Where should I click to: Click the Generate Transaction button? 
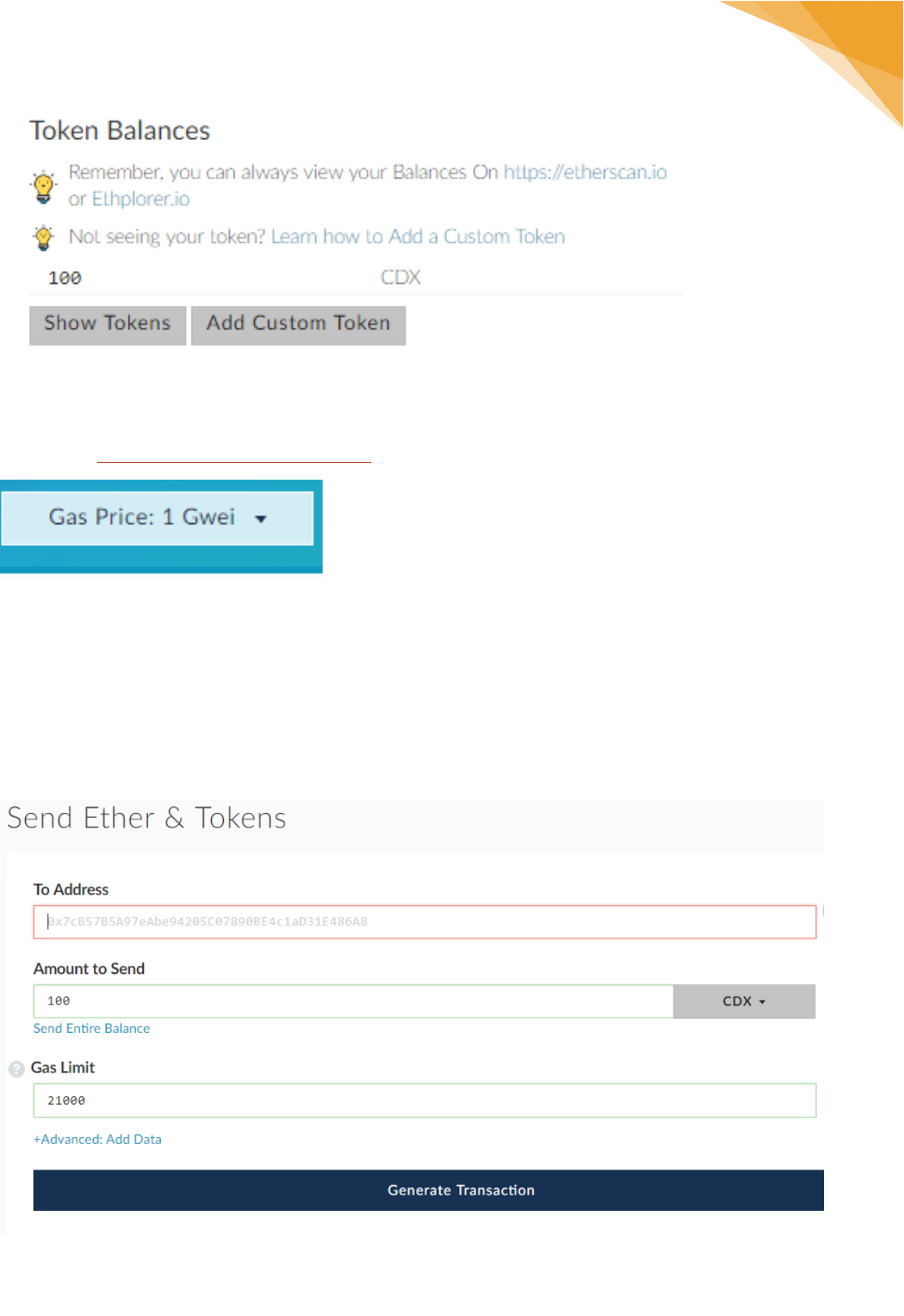[429, 1190]
